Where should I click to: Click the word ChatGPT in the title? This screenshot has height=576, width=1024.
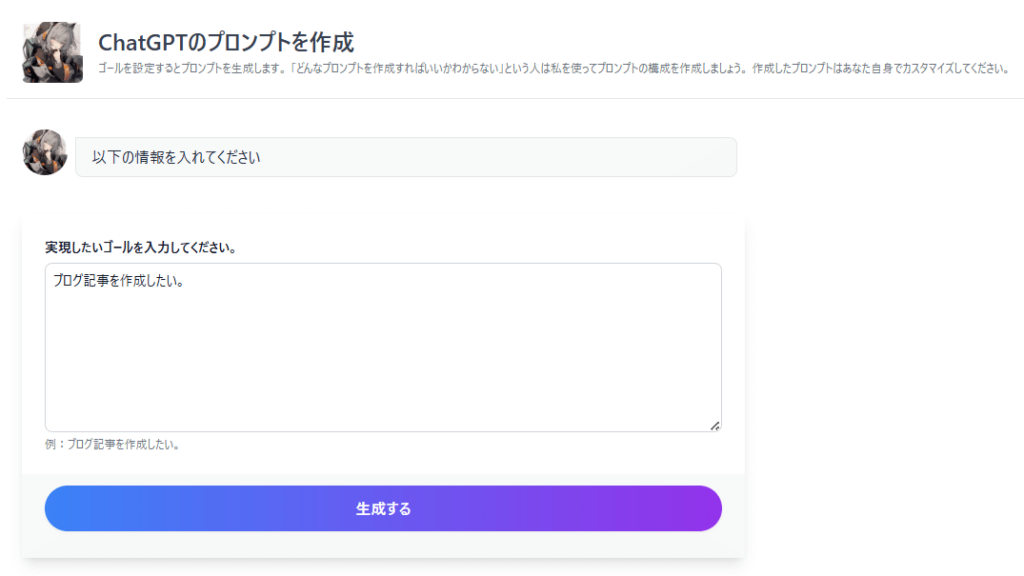coord(143,42)
